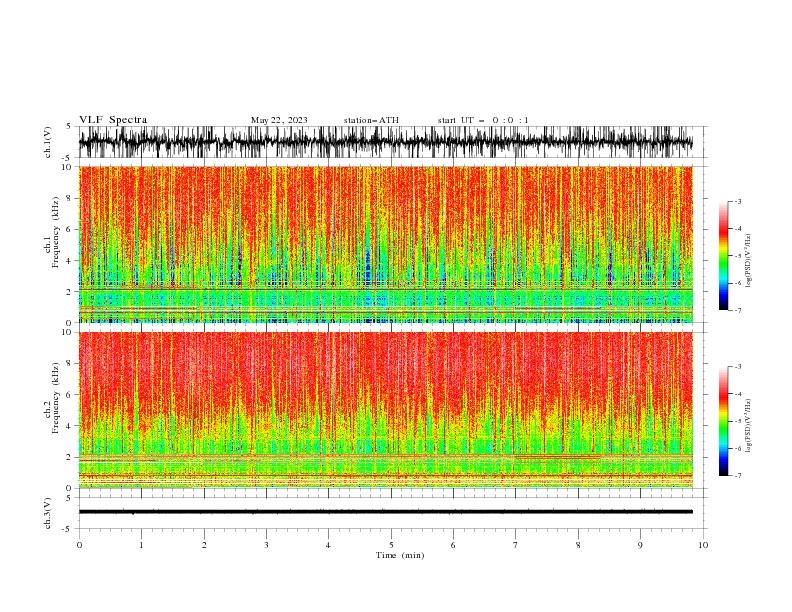Click inside the ch.2 spectrogram panel
Viewport: 792px width, 612px height.
tap(385, 410)
